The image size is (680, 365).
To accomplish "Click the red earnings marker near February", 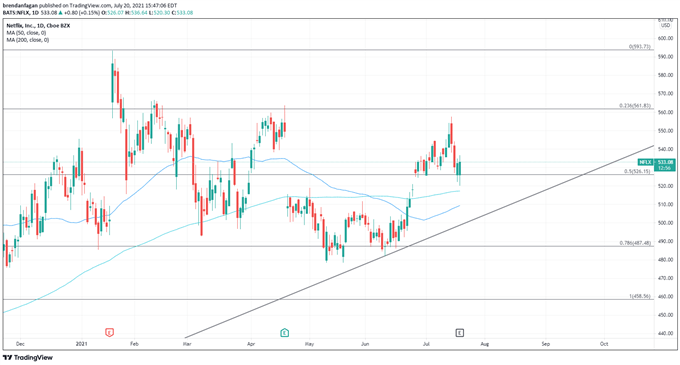I will [109, 333].
